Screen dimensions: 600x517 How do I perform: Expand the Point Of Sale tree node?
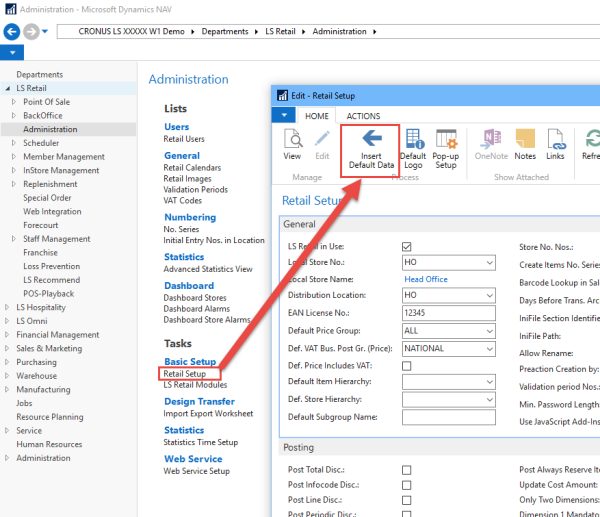click(13, 102)
